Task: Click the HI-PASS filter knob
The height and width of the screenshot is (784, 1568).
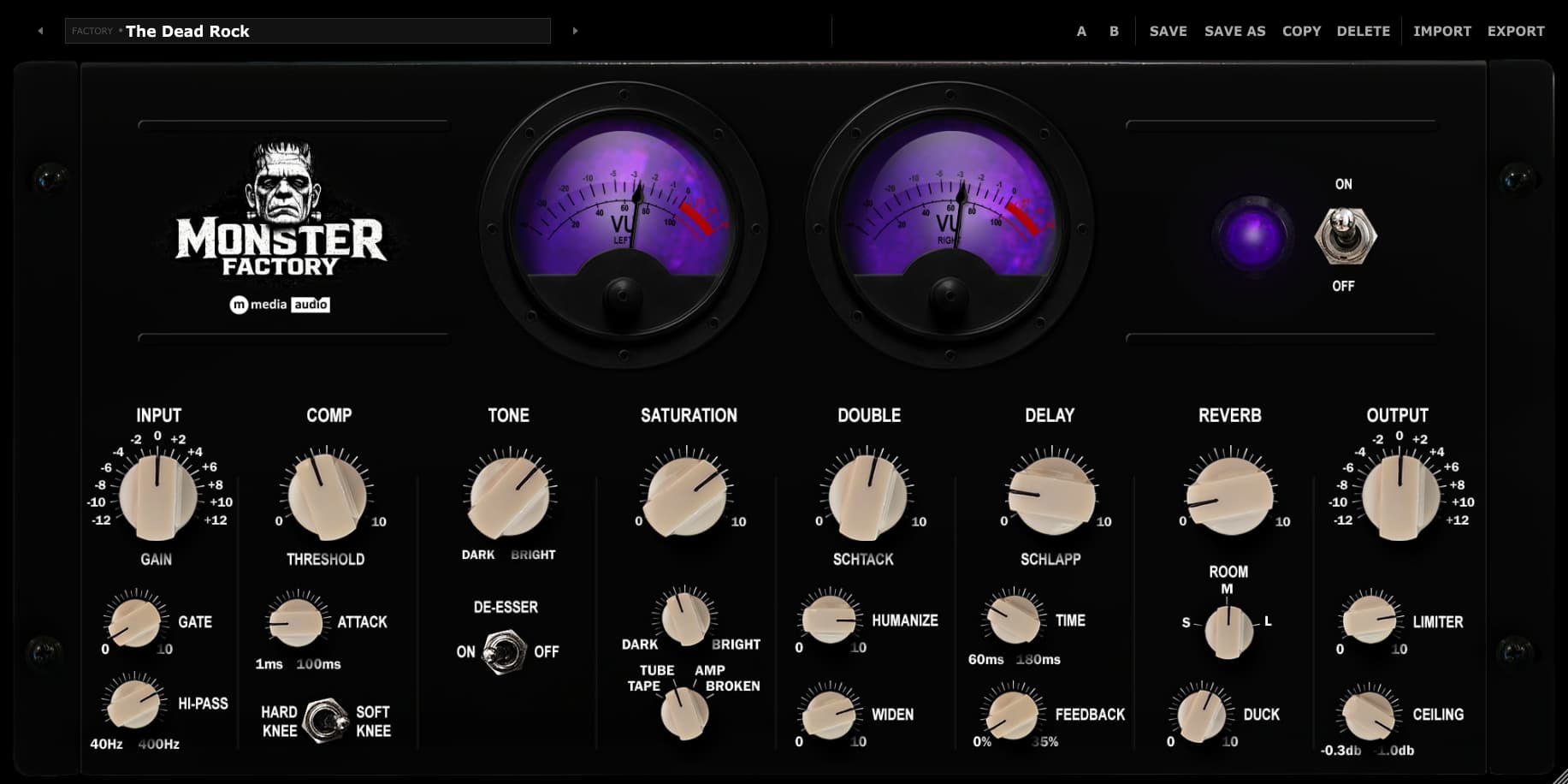Action: (x=133, y=704)
